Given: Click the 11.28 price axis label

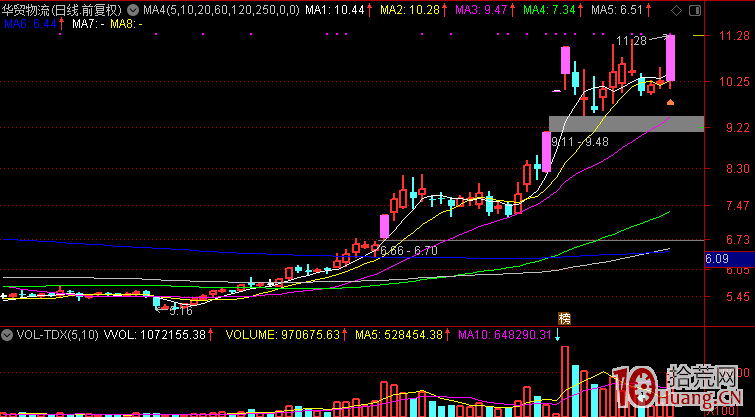Looking at the screenshot, I should pos(734,36).
